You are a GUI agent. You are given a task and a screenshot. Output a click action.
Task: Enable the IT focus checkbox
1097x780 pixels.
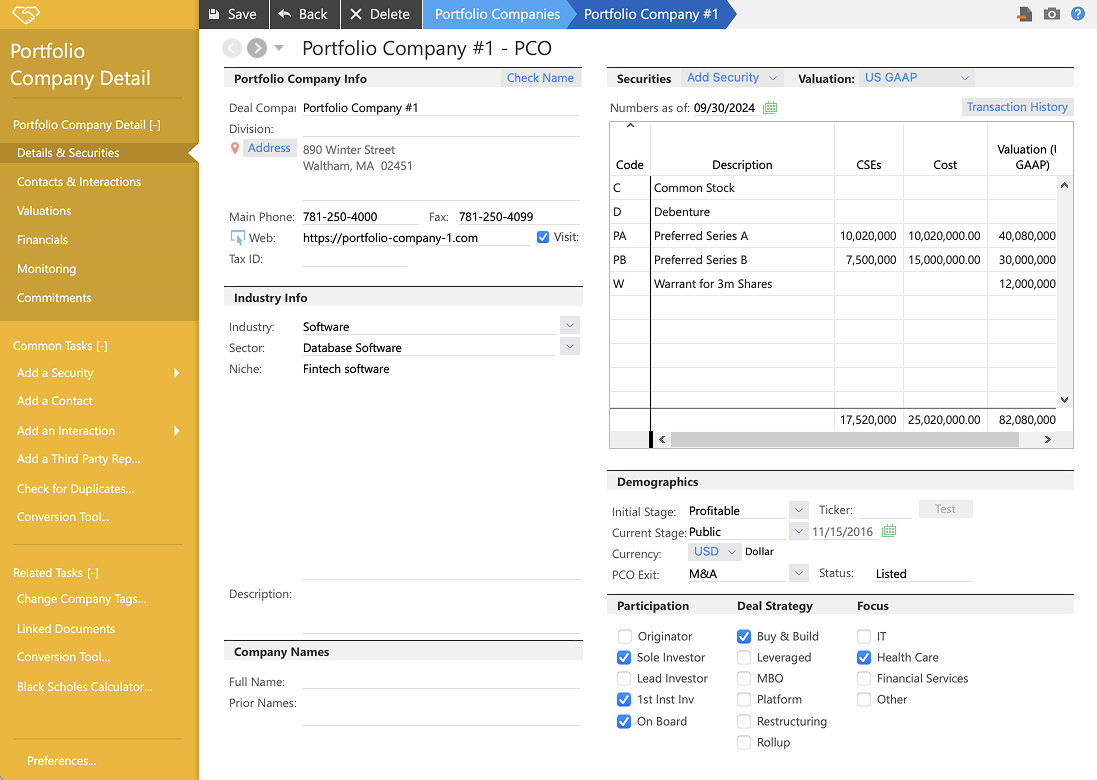coord(864,637)
